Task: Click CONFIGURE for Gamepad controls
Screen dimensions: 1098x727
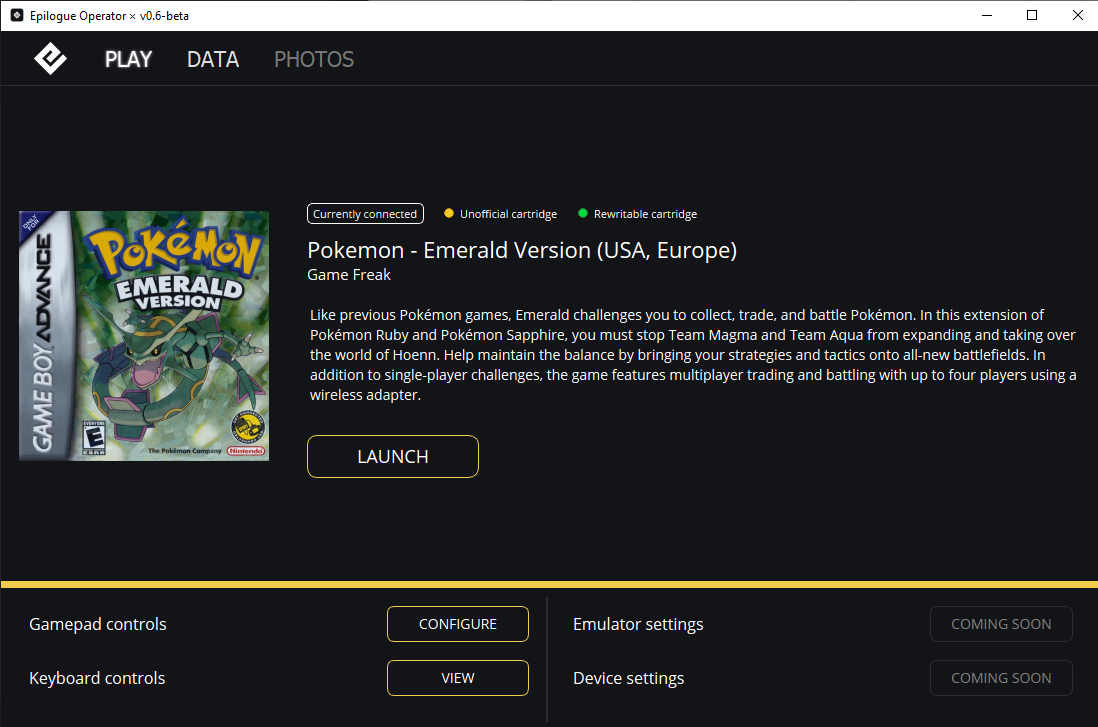Action: coord(458,624)
